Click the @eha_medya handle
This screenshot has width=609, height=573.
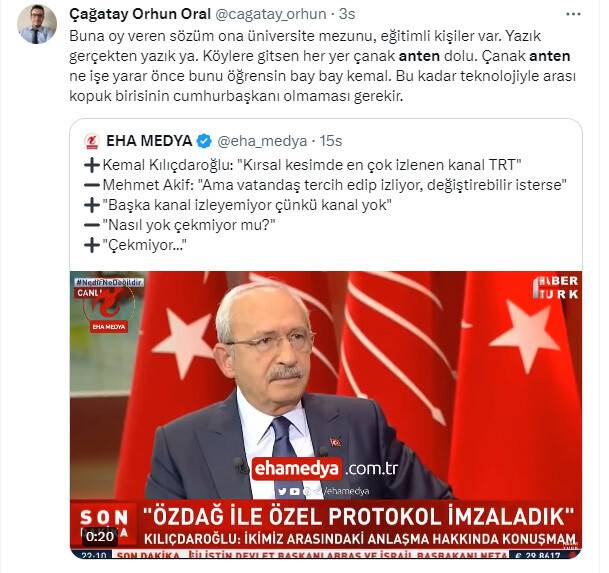262,141
